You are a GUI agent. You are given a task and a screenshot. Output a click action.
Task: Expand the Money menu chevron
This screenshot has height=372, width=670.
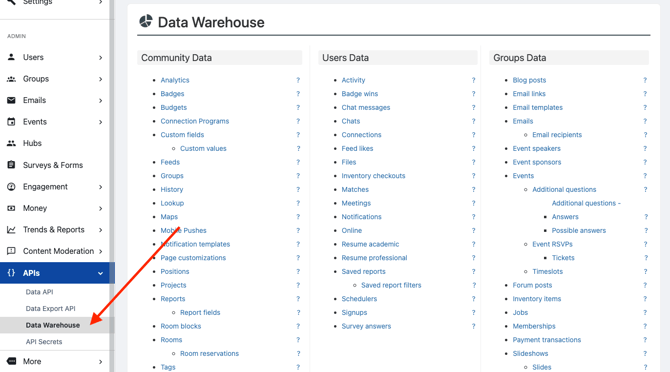tap(100, 208)
